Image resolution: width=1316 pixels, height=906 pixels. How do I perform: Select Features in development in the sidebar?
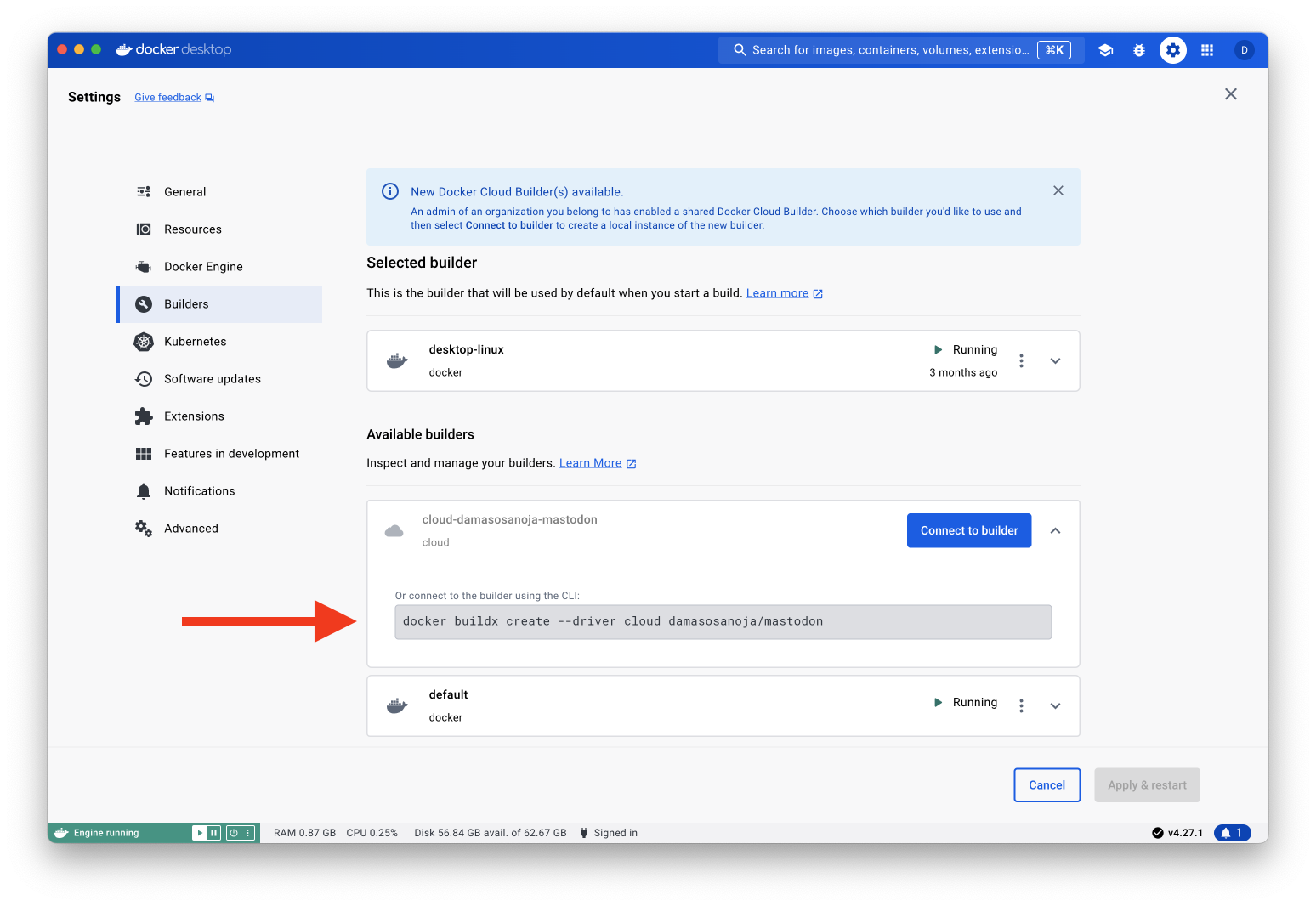pos(231,454)
